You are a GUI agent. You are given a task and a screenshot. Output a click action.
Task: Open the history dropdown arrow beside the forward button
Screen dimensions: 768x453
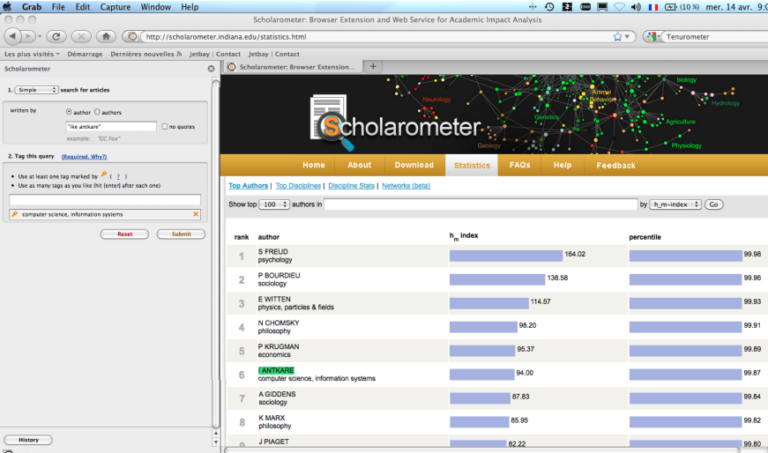click(x=40, y=36)
